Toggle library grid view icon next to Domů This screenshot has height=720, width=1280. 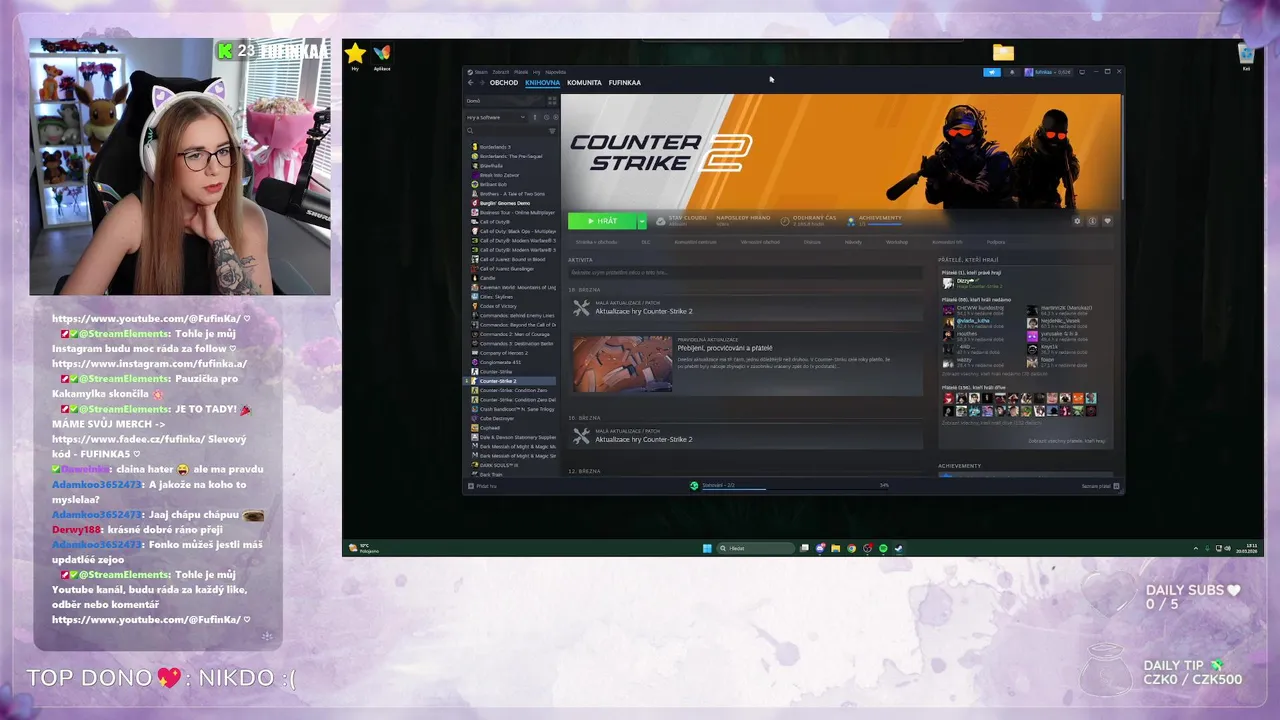552,100
